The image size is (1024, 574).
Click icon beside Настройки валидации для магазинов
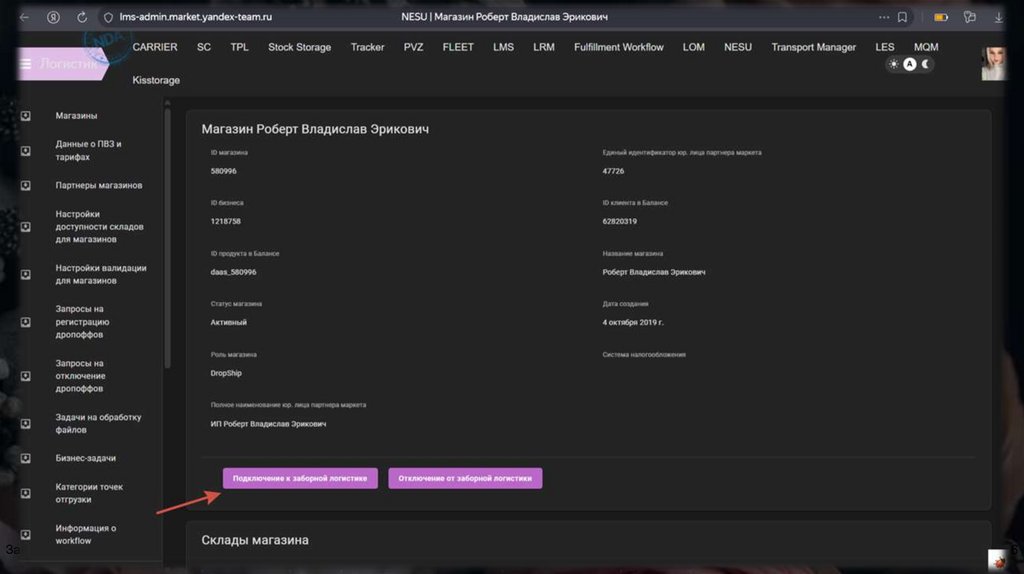click(25, 274)
